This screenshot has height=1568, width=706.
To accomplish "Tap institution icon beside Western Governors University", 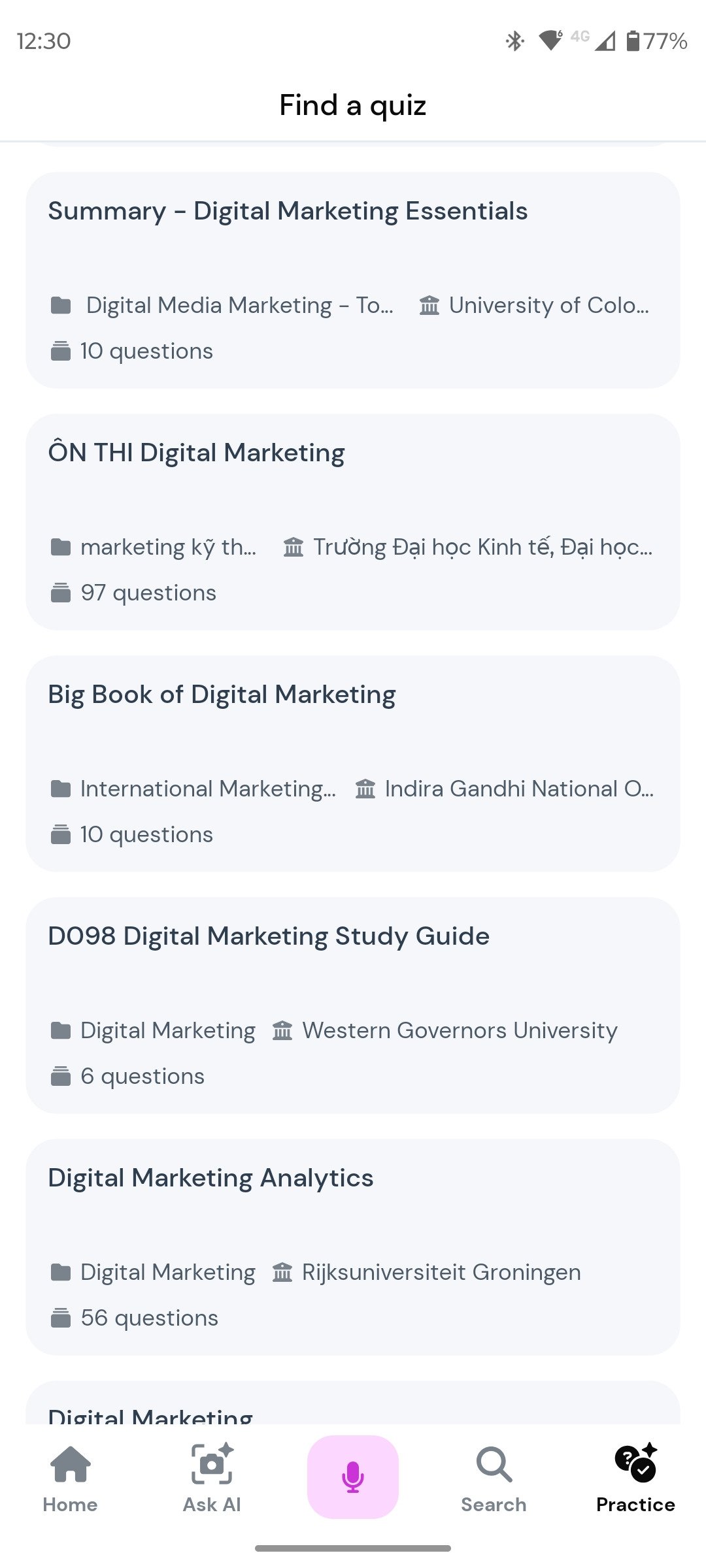I will 282,1030.
